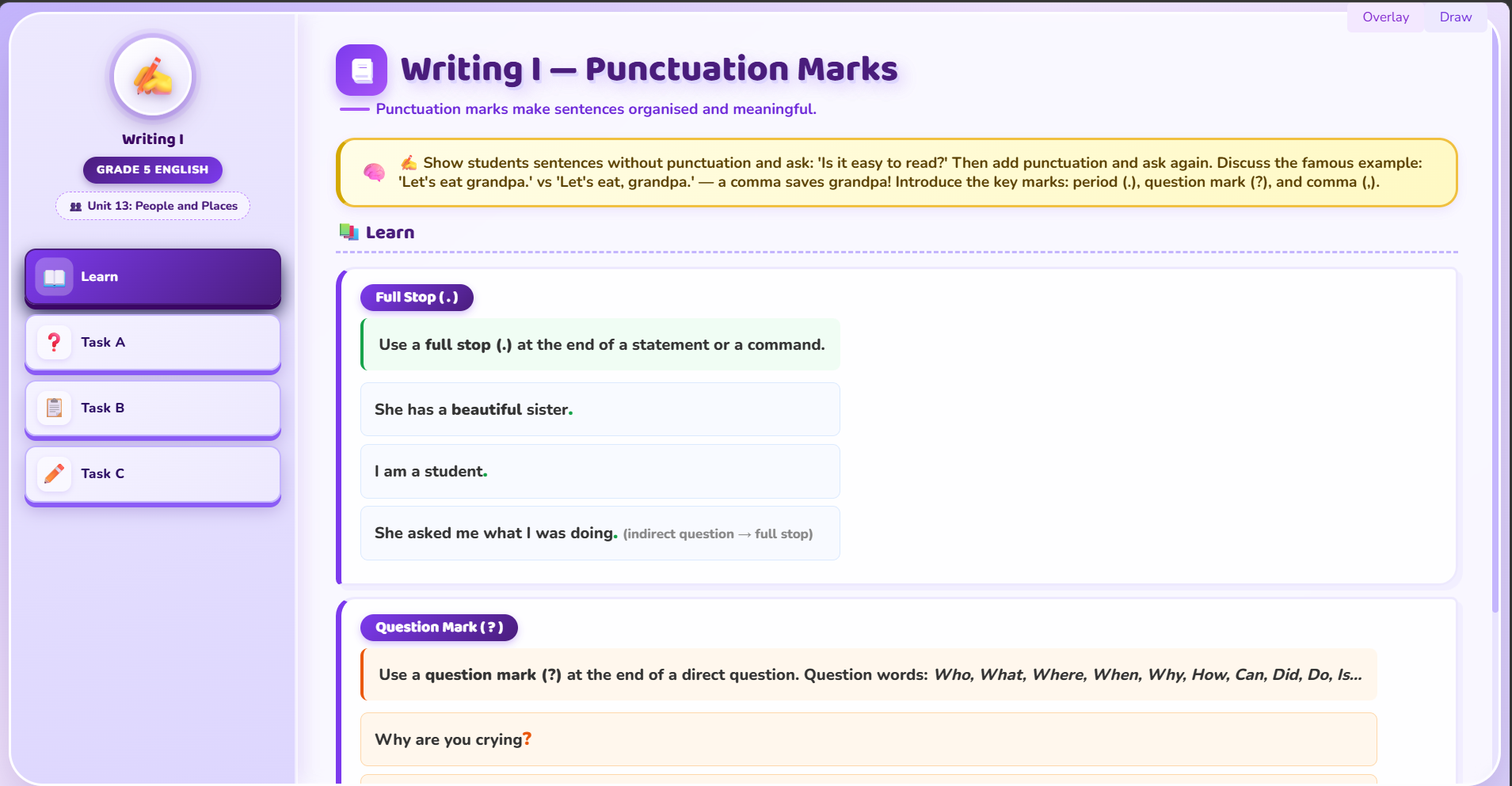Click the 'Writing I — Punctuation Marks' heading

tap(649, 70)
